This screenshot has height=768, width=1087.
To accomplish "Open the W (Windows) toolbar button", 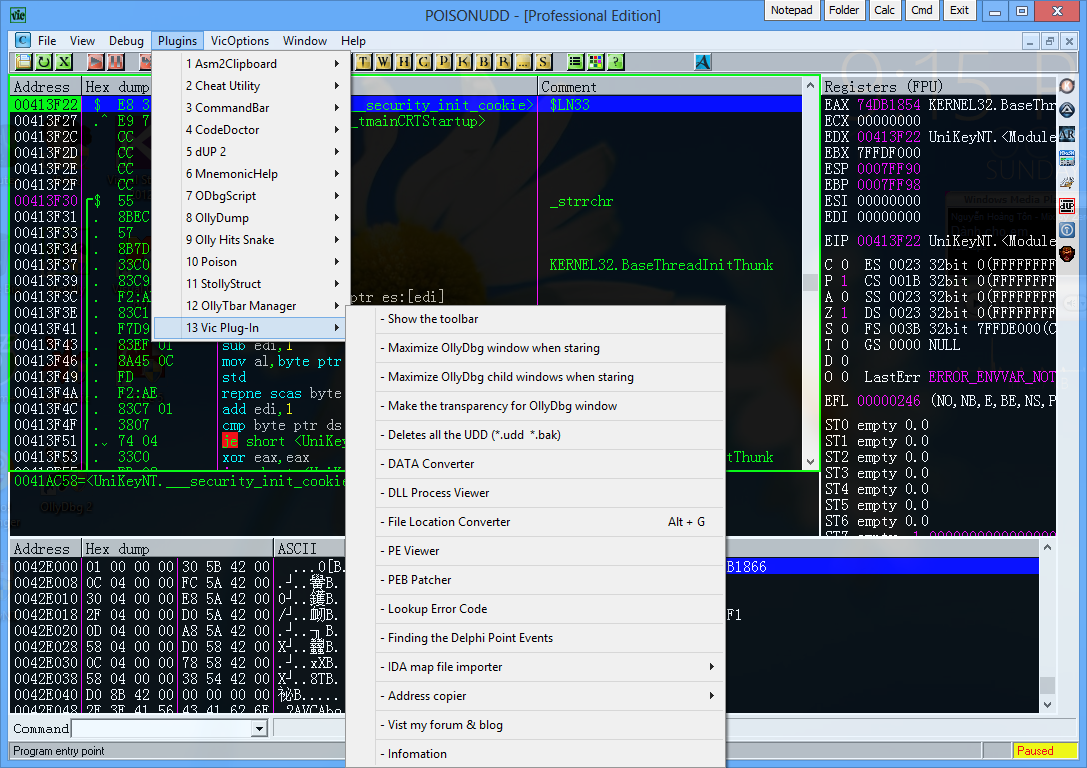I will coord(384,62).
